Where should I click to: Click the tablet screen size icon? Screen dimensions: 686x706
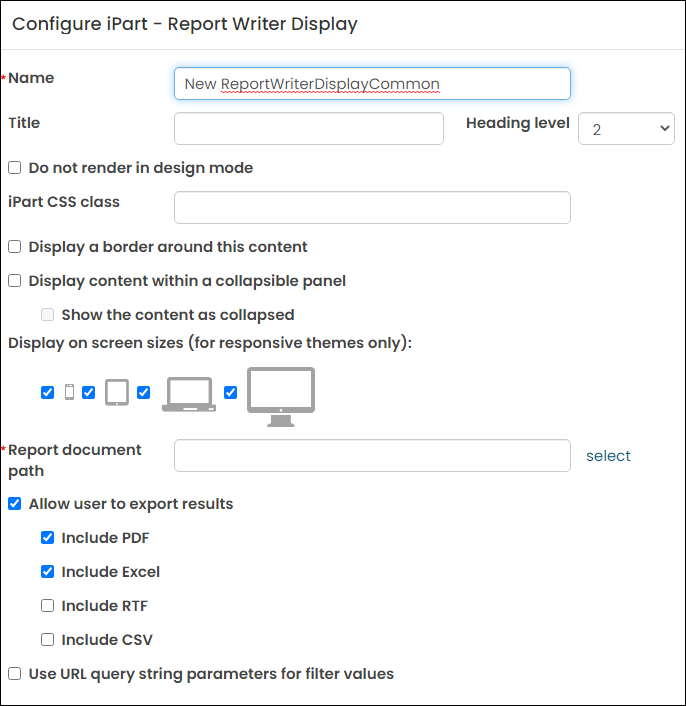pyautogui.click(x=117, y=392)
